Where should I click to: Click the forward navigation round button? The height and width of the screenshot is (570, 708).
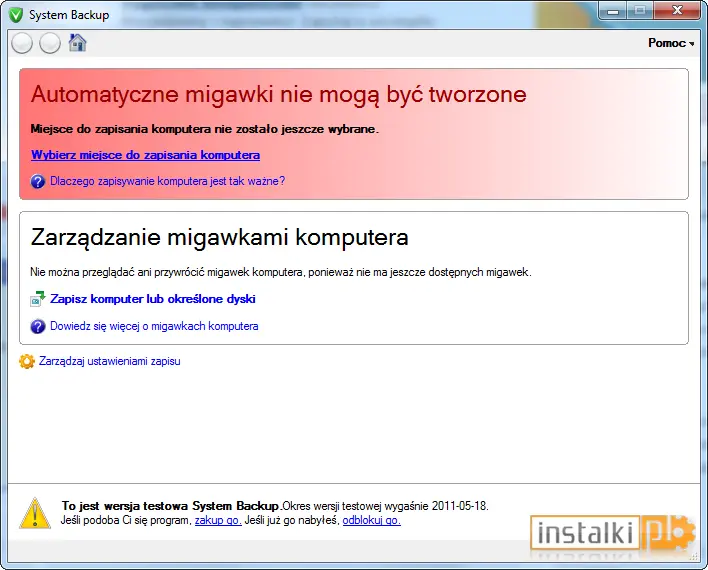[50, 43]
